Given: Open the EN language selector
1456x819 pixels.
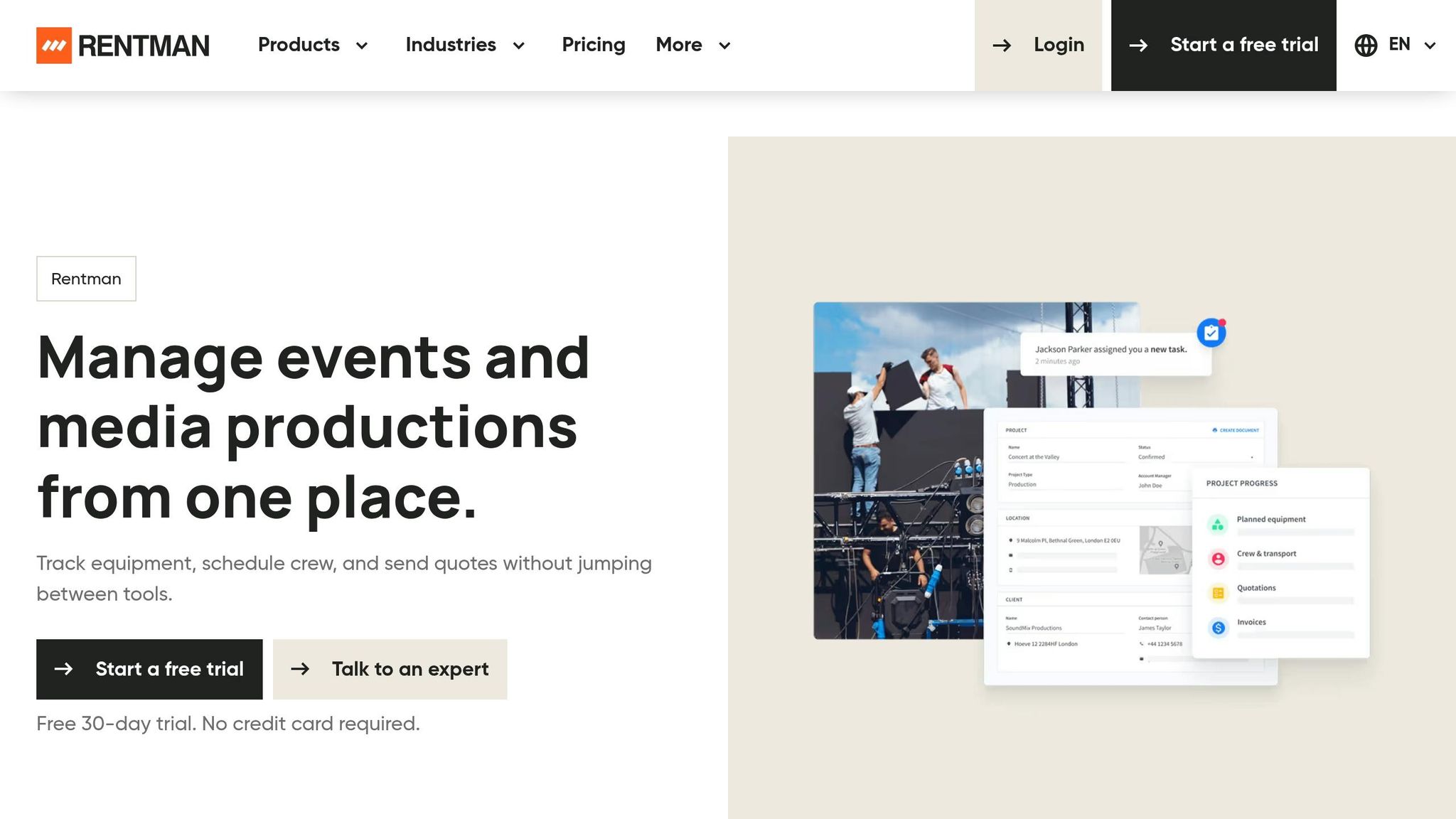Looking at the screenshot, I should 1396,45.
